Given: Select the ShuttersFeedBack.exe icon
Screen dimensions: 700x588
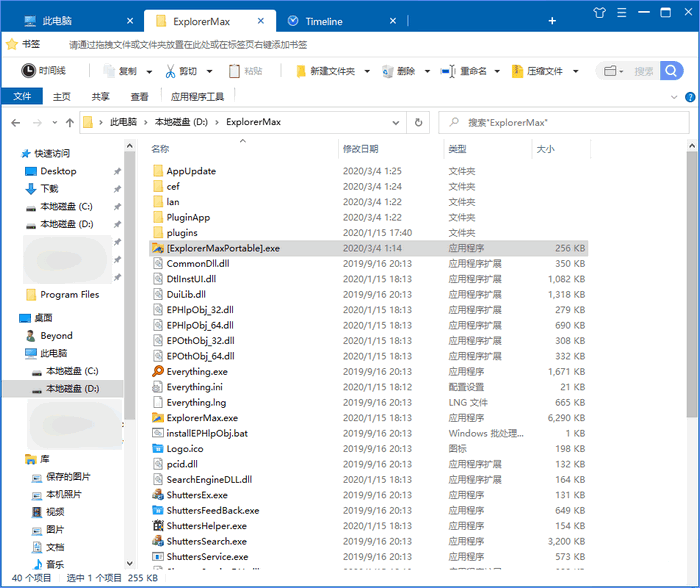Looking at the screenshot, I should [158, 510].
